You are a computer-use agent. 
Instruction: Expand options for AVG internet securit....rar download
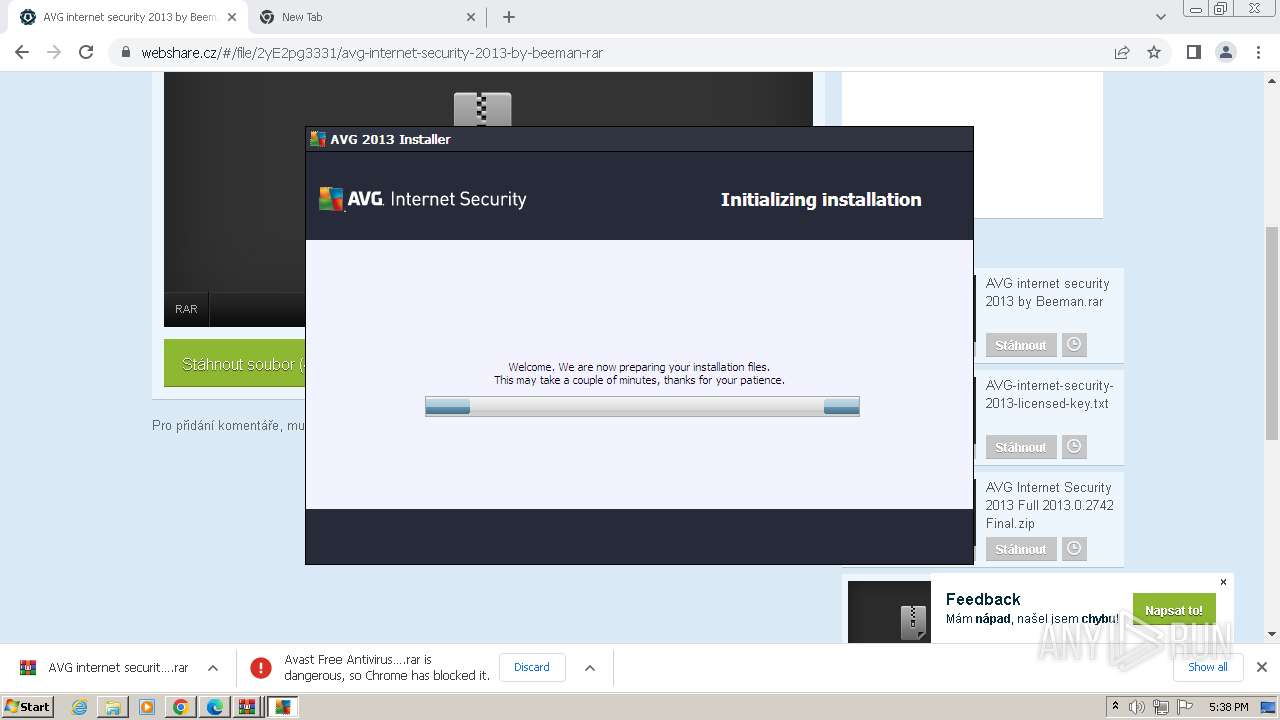[212, 667]
